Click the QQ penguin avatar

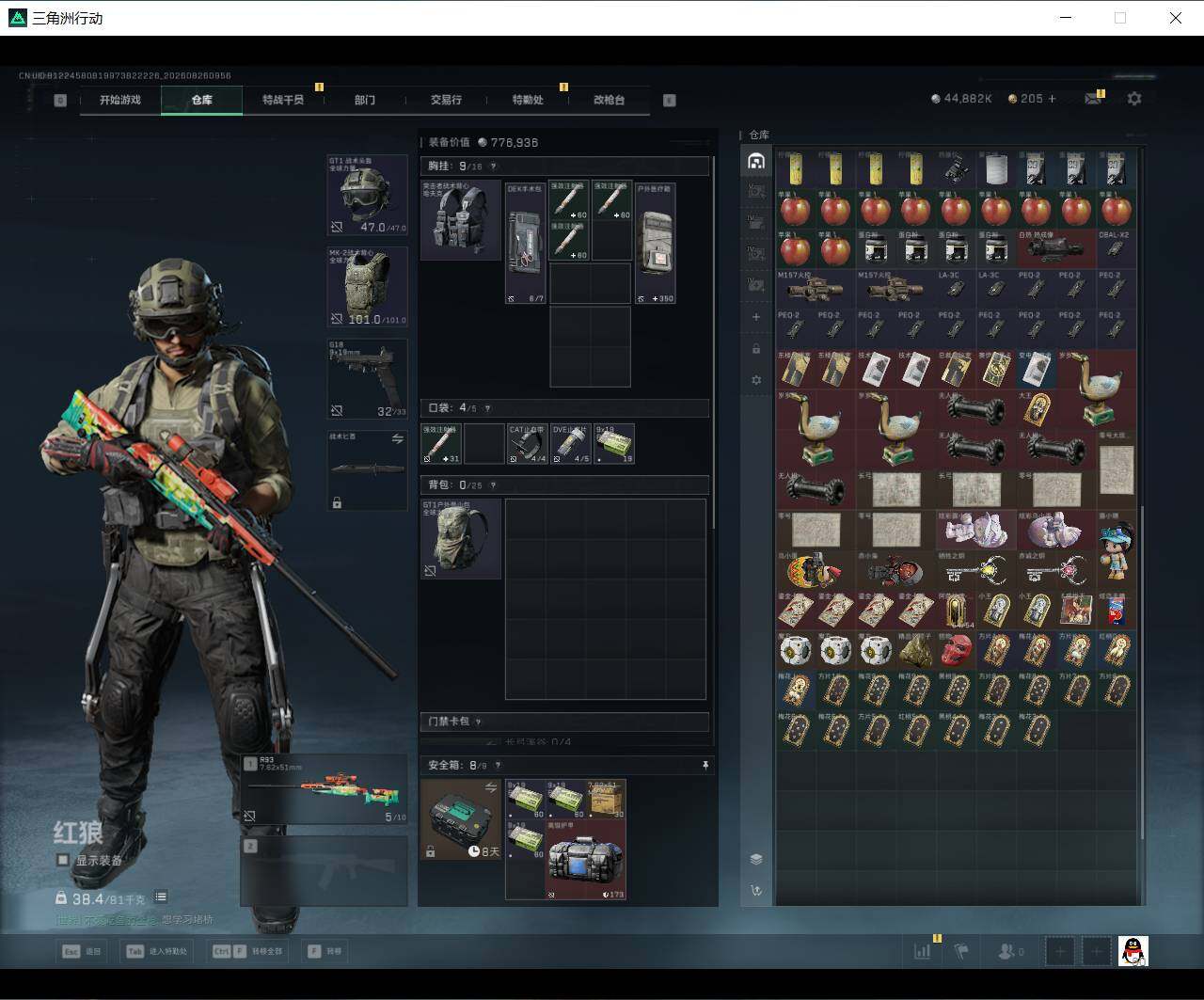point(1133,951)
